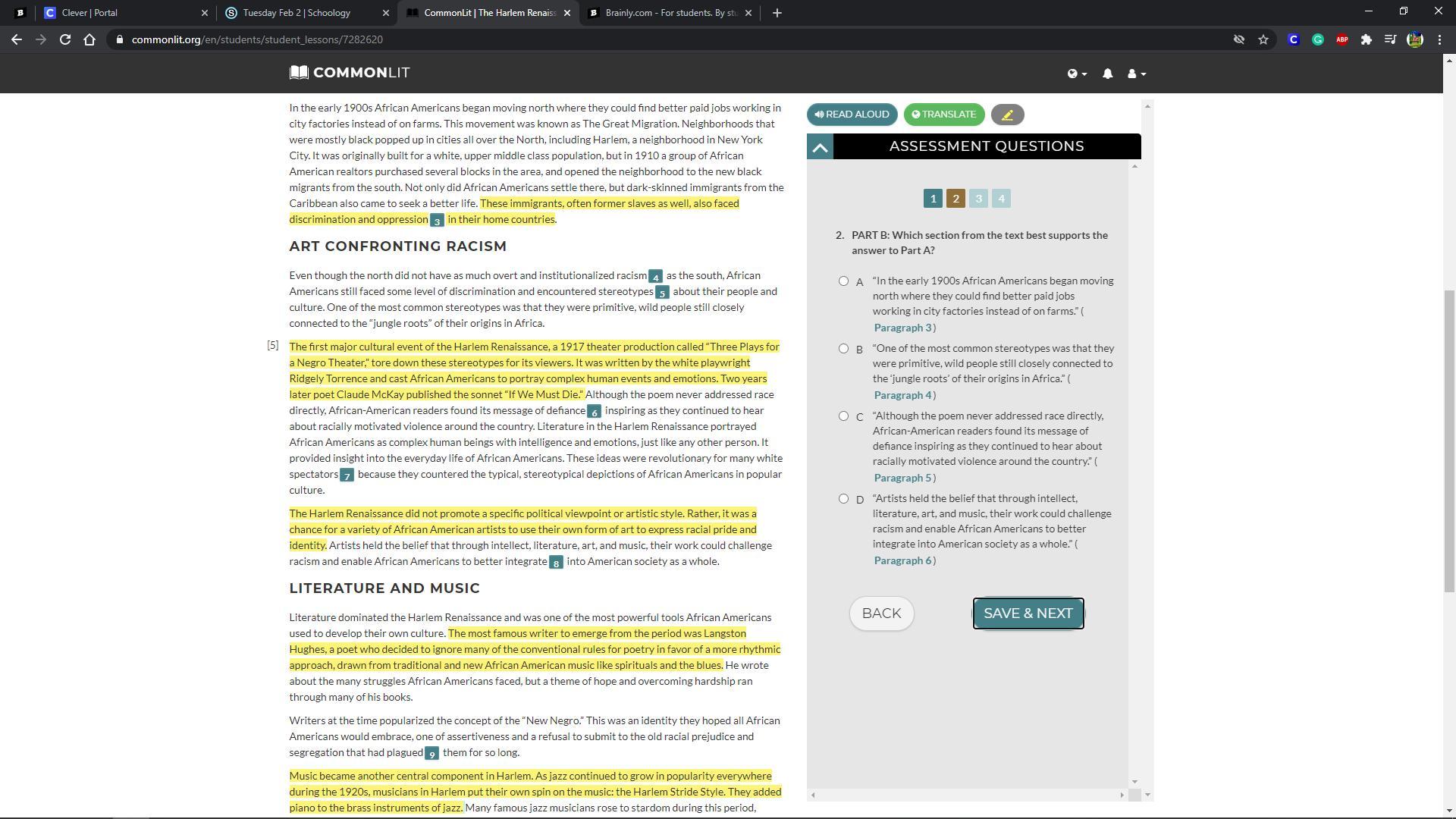Viewport: 1456px width, 819px height.
Task: Select answer option C radio button
Action: 843,416
